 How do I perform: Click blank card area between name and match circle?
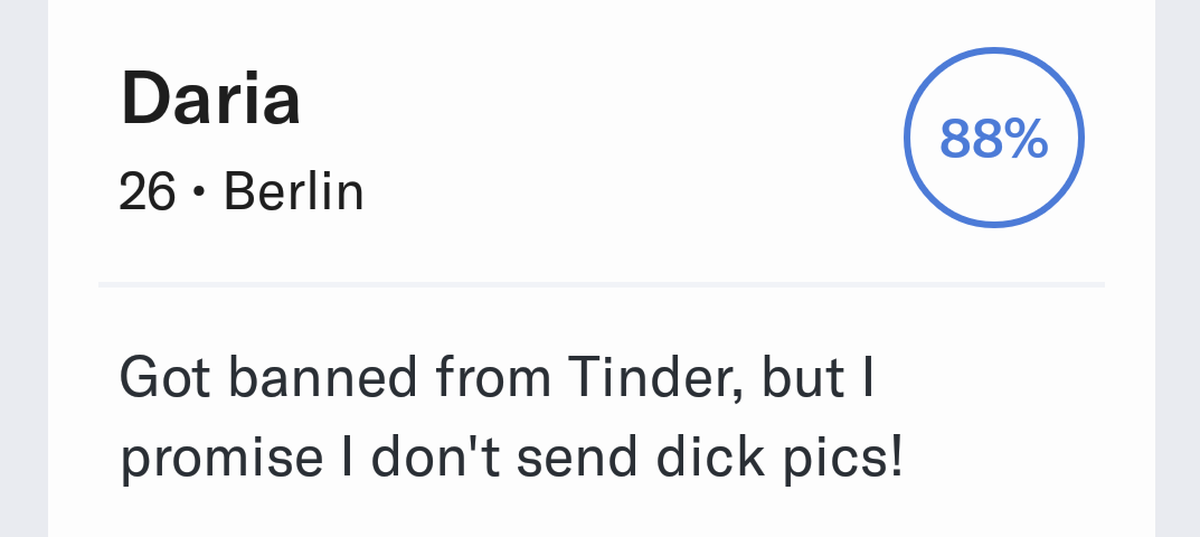coord(600,140)
